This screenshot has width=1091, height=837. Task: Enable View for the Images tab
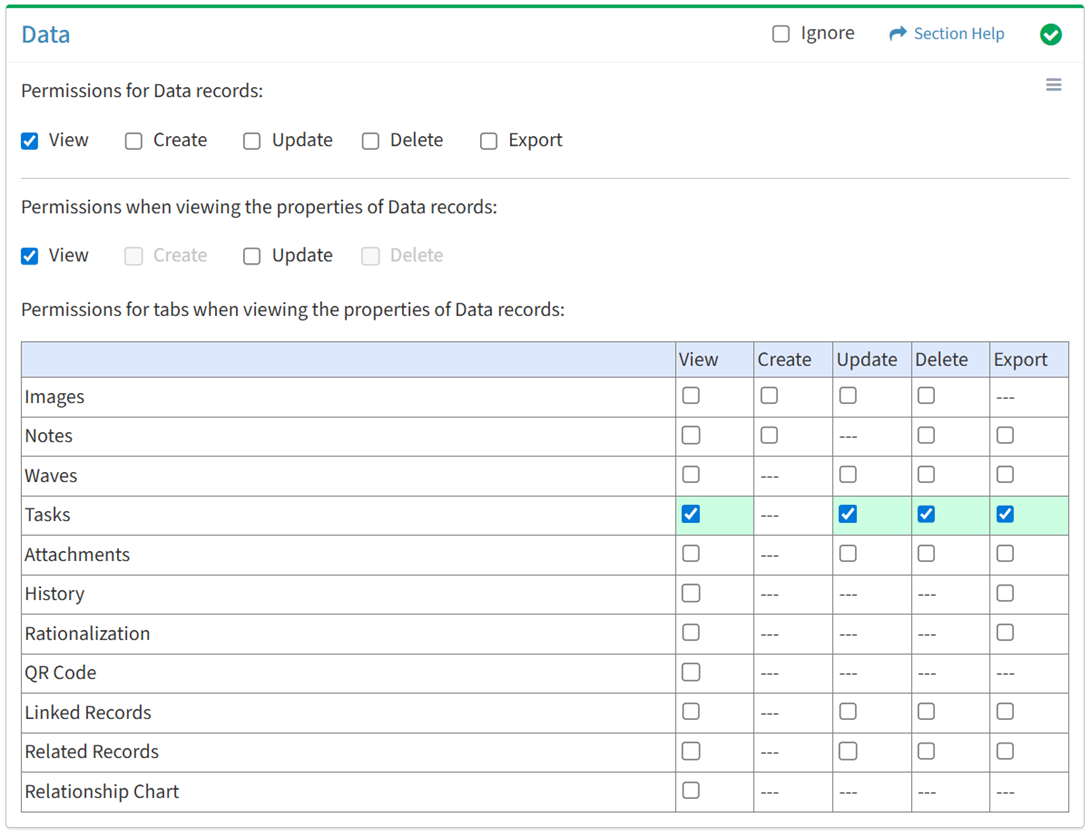tap(691, 396)
